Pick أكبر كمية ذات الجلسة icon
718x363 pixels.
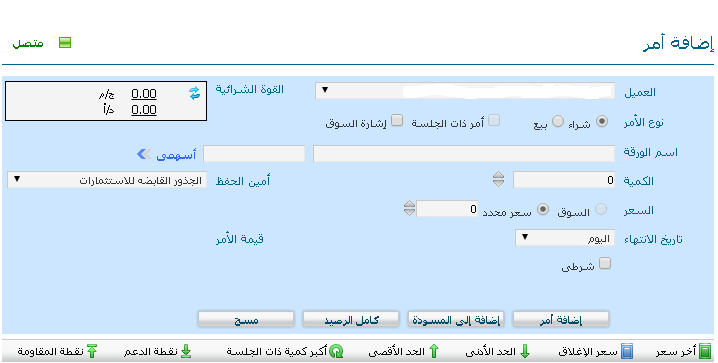[337, 351]
